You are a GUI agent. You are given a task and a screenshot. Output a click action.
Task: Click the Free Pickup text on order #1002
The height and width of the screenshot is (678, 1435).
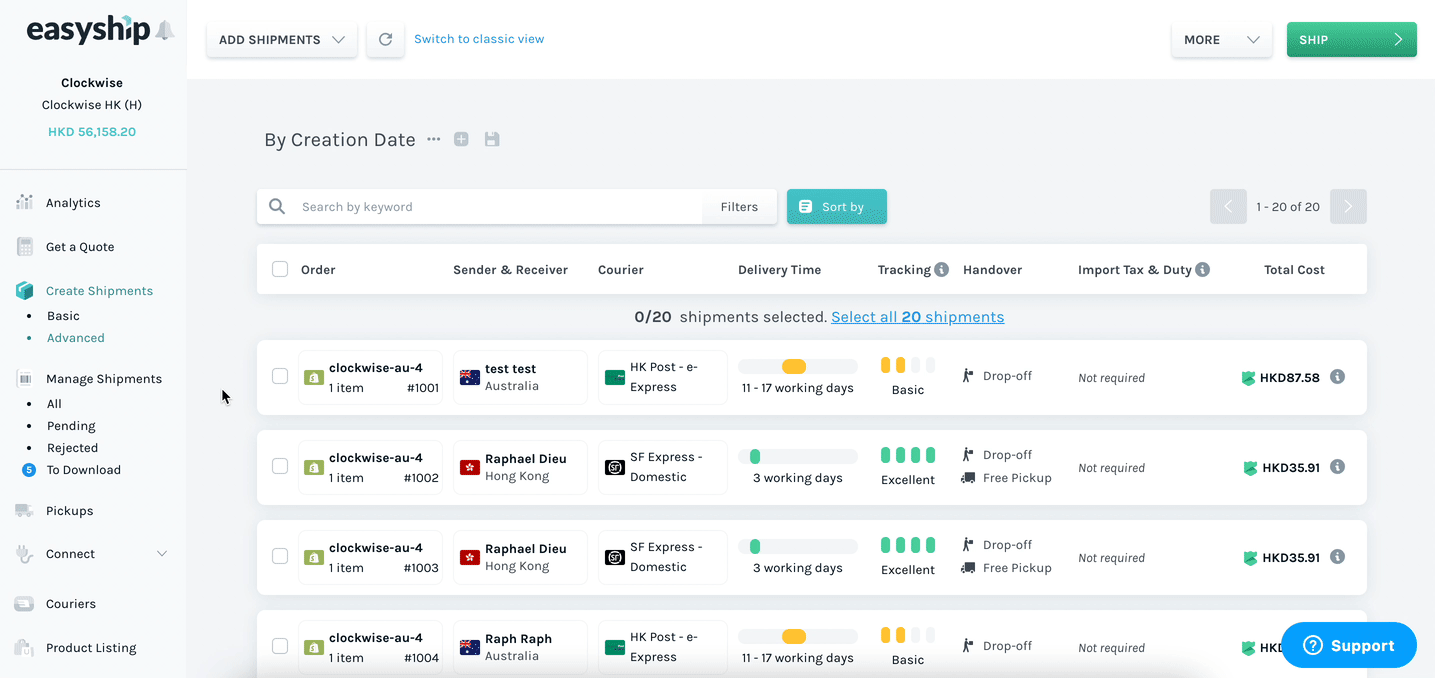[1017, 478]
